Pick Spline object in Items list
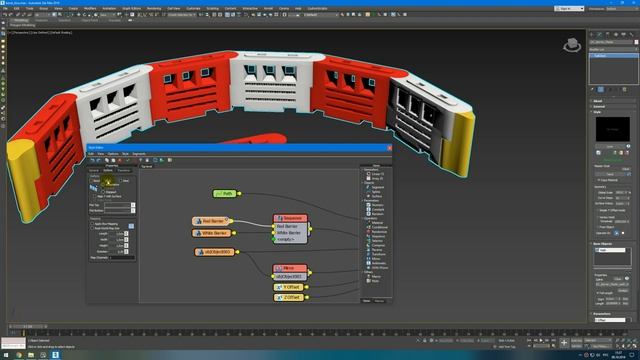The width and height of the screenshot is (640, 360). (373, 192)
